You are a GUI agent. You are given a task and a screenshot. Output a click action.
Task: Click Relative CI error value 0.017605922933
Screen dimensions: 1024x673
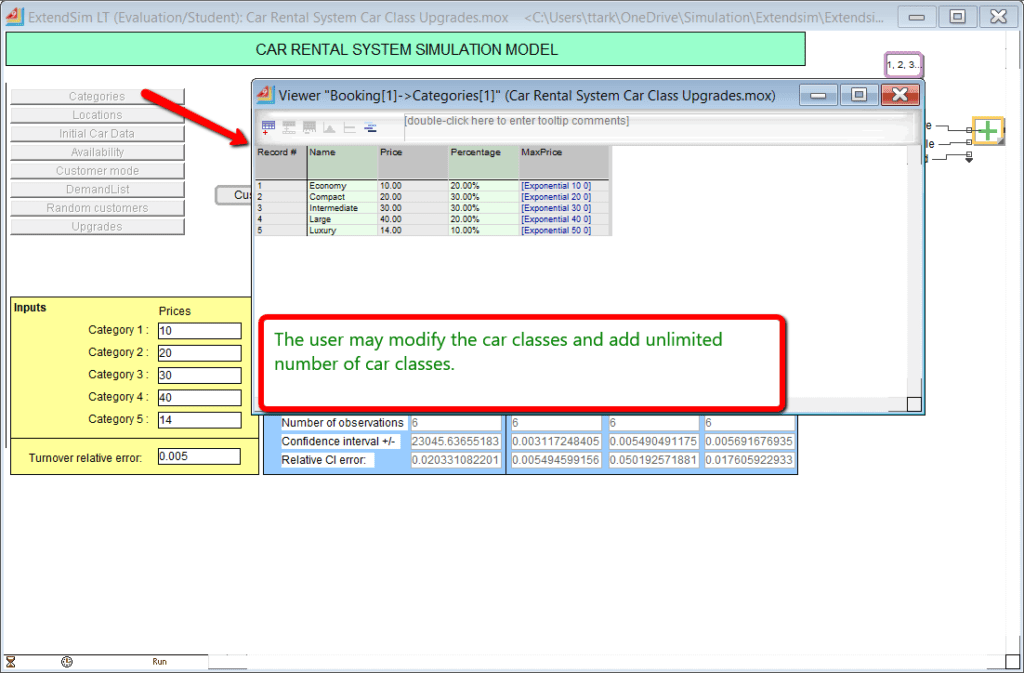750,460
